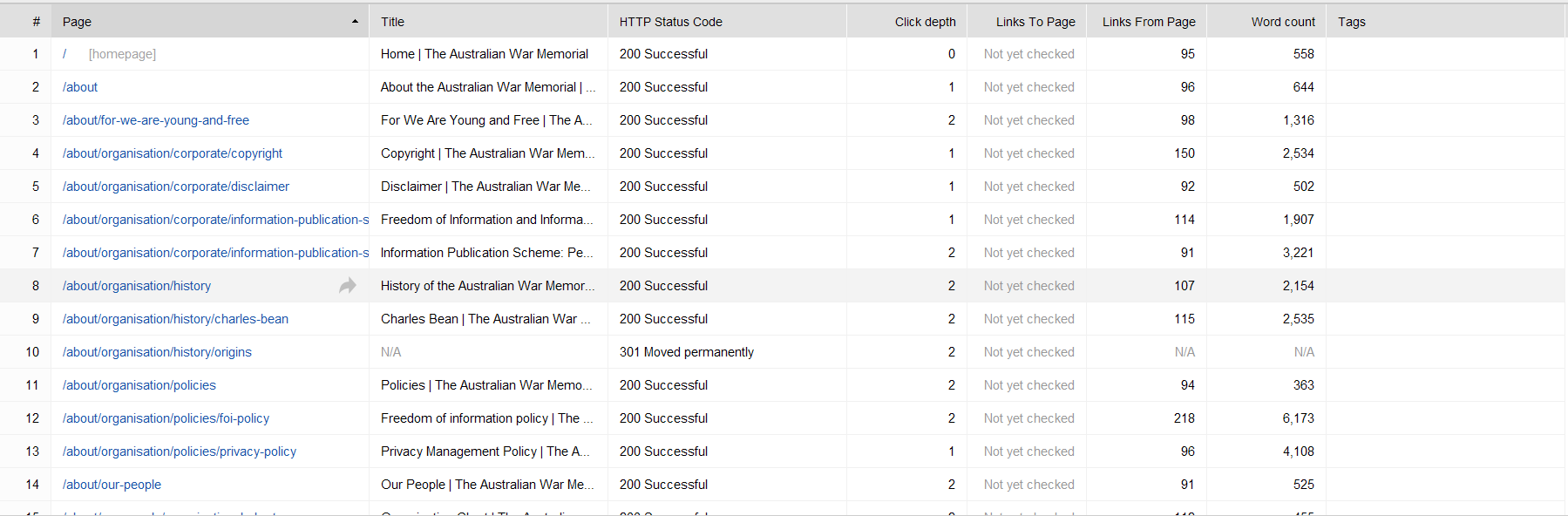Click word count 6,173 cell
1568x516 pixels.
[x=1299, y=418]
